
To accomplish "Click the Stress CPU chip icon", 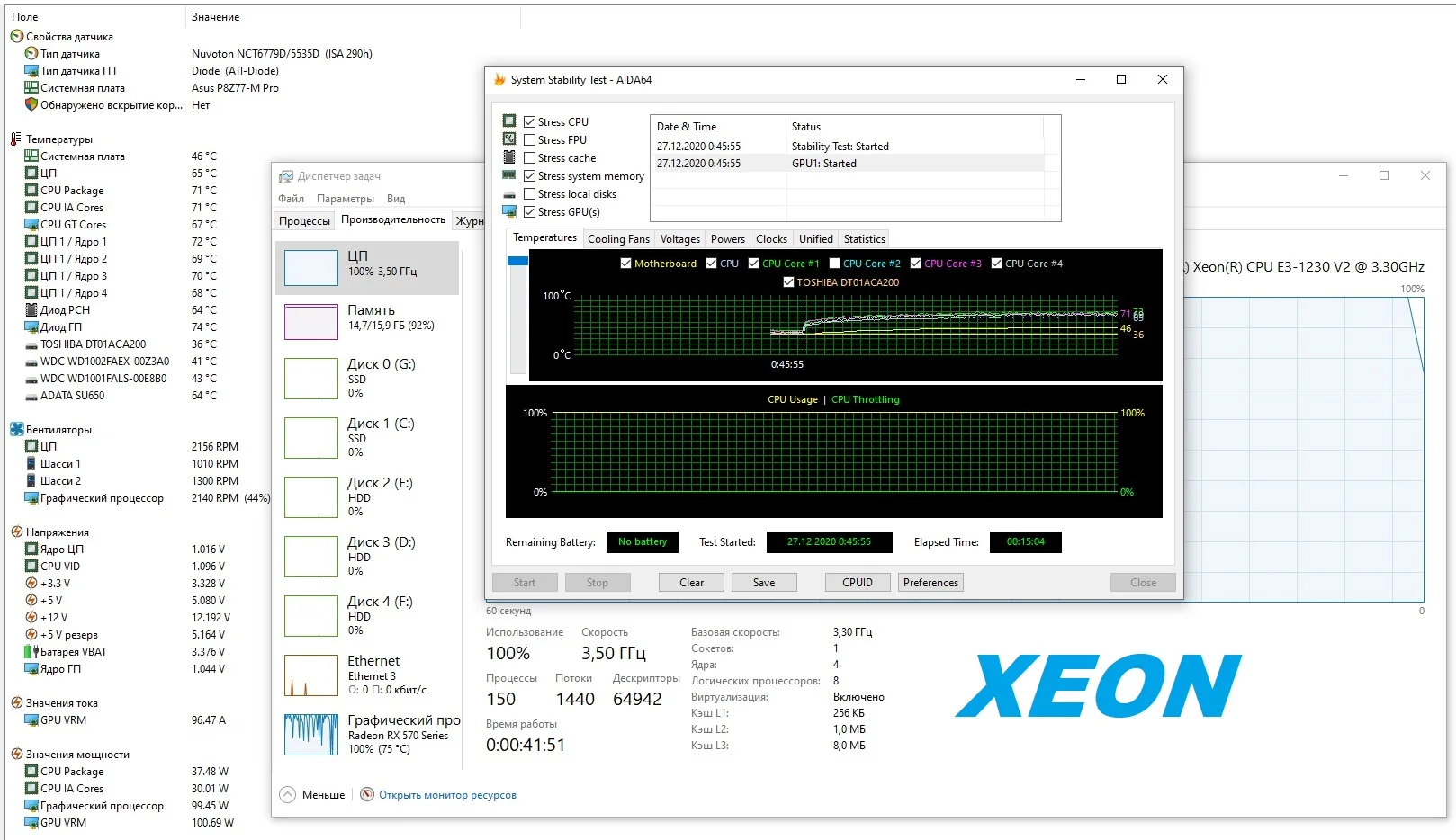I will coord(509,121).
